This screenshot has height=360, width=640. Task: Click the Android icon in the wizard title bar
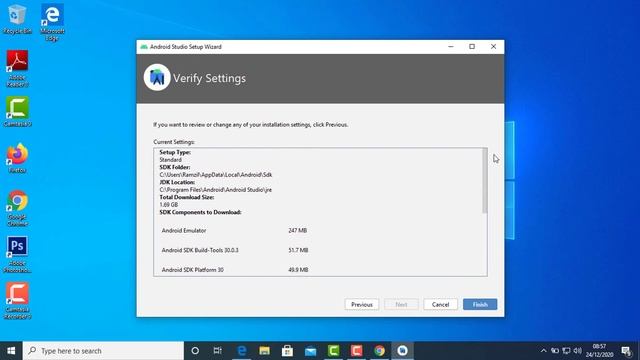[144, 47]
